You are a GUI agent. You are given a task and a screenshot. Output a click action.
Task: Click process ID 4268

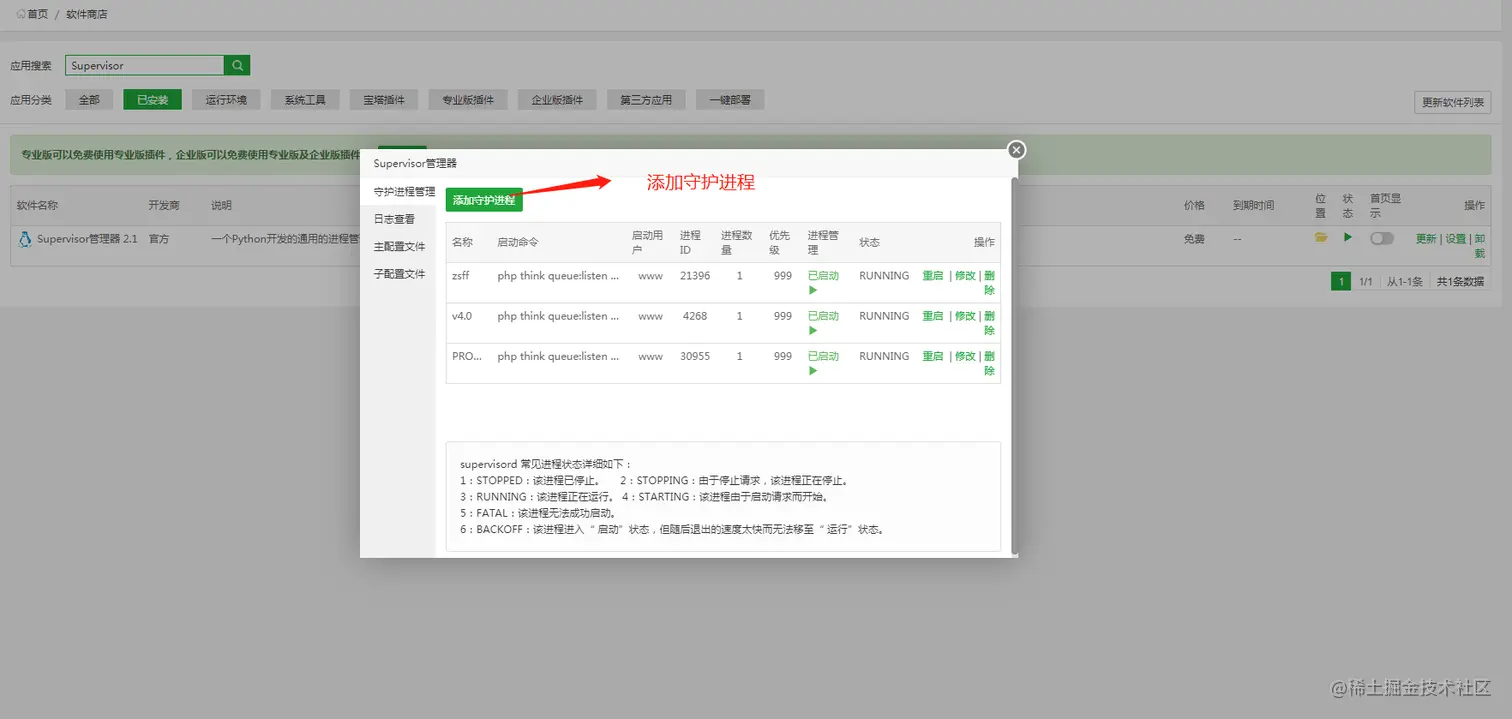coord(695,315)
